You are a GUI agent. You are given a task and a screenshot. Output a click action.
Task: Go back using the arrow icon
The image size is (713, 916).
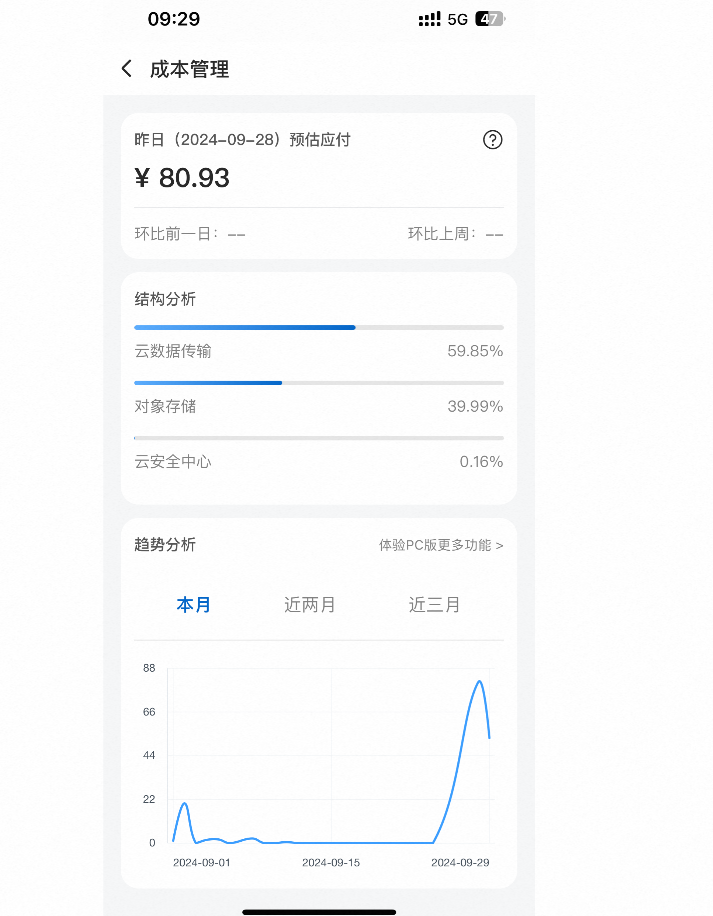click(127, 69)
